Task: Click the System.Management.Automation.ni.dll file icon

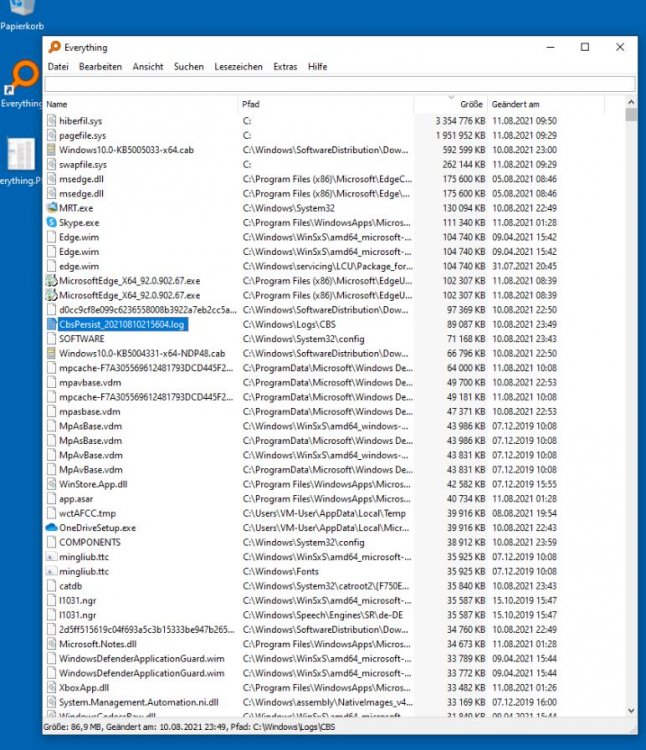Action: pos(52,702)
